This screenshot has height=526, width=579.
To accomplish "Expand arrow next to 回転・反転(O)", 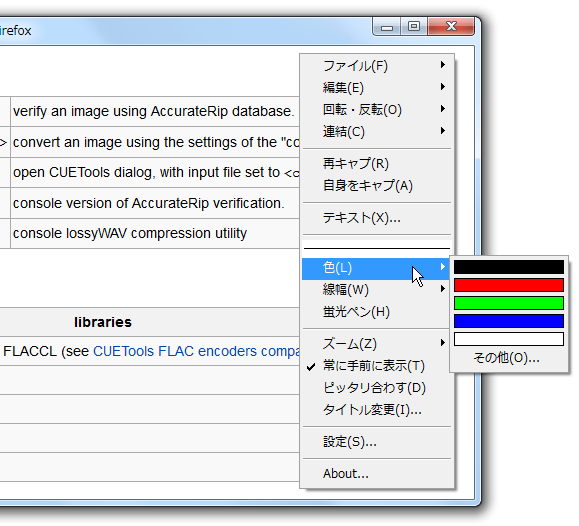I will [x=443, y=109].
